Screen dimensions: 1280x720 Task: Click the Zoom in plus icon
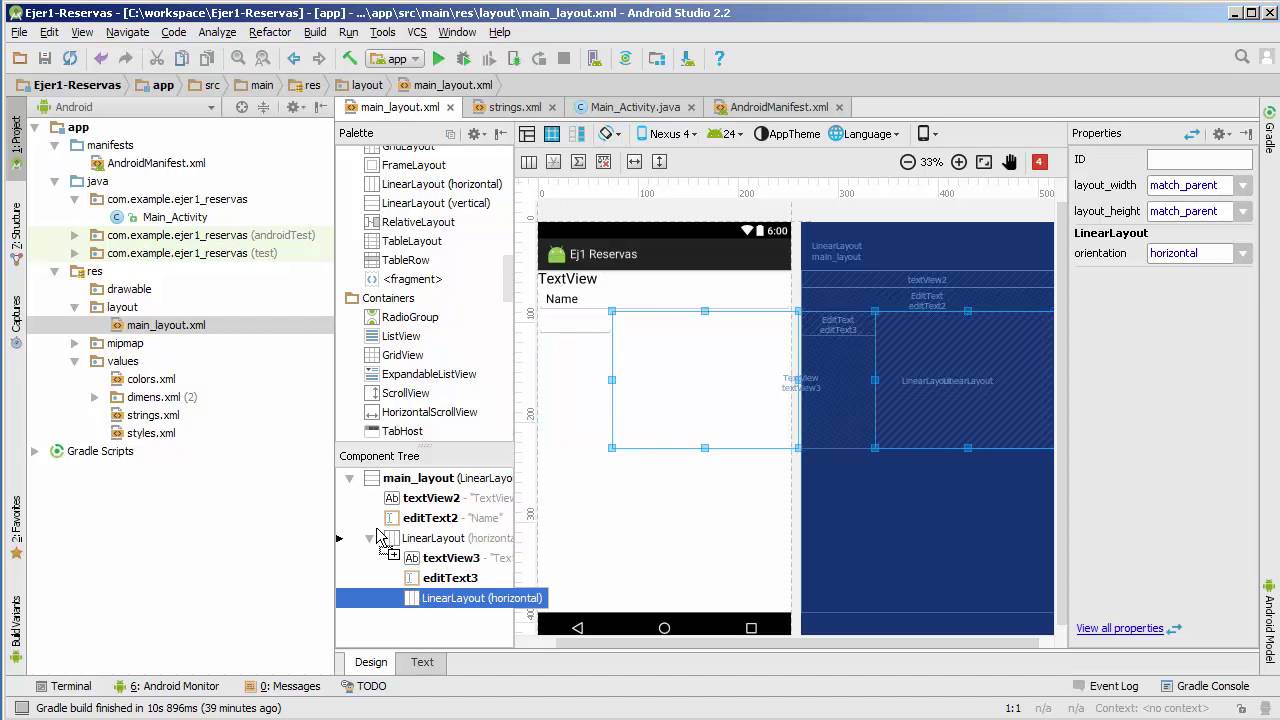pos(959,162)
